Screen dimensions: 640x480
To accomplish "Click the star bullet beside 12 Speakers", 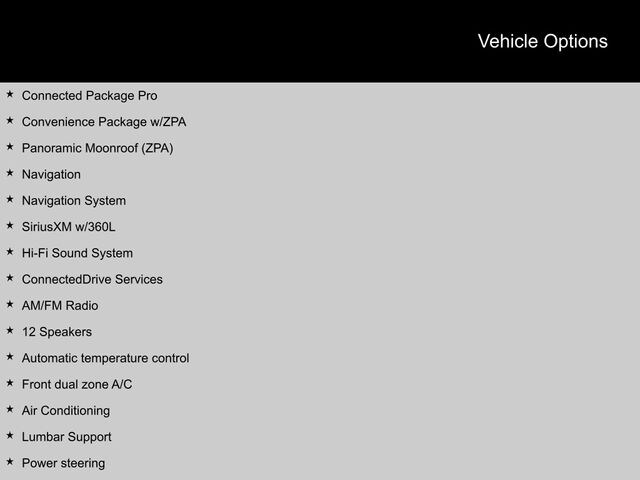I will tap(9, 331).
